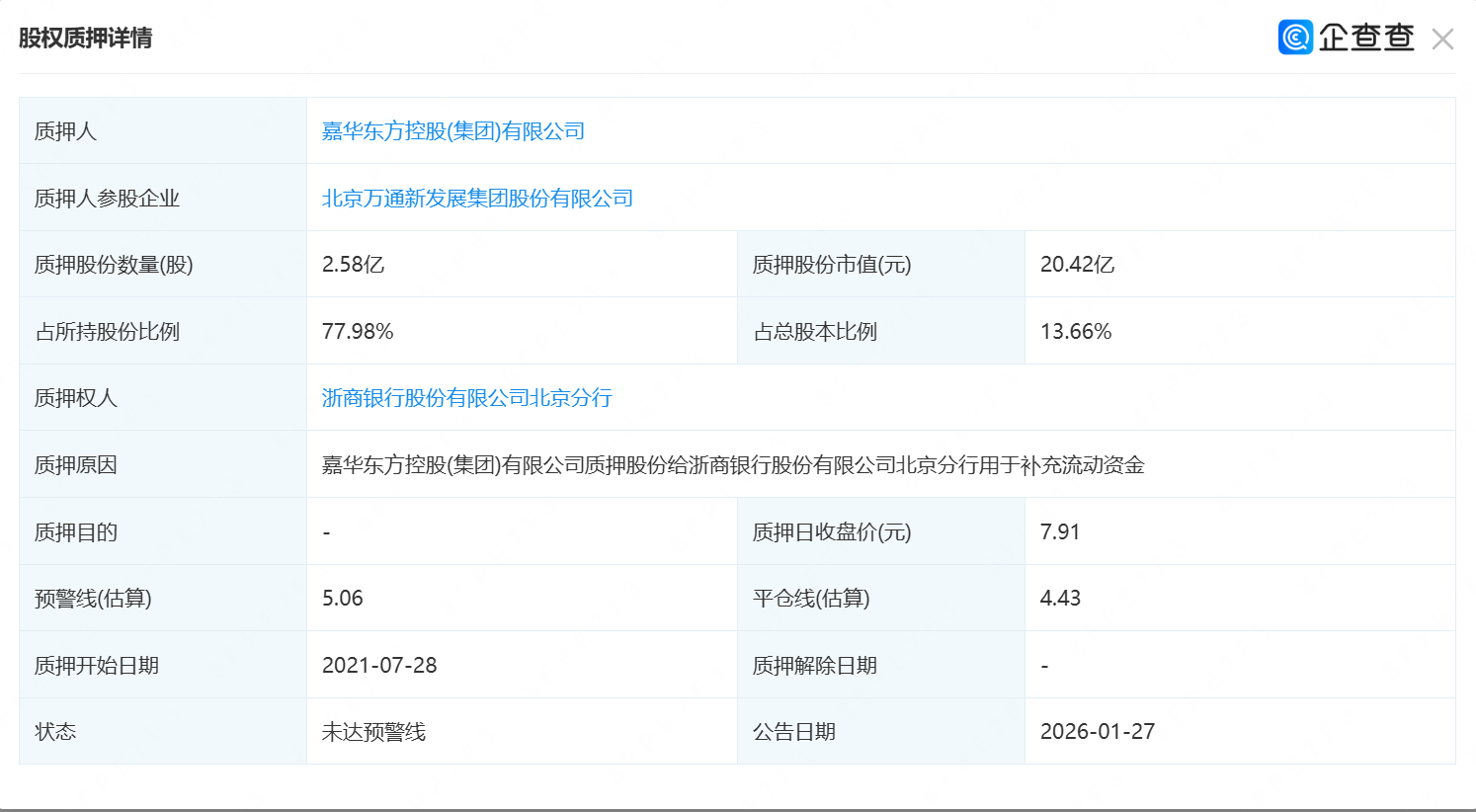Click the 质押目的 row label
Viewport: 1476px width, 812px height.
76,532
